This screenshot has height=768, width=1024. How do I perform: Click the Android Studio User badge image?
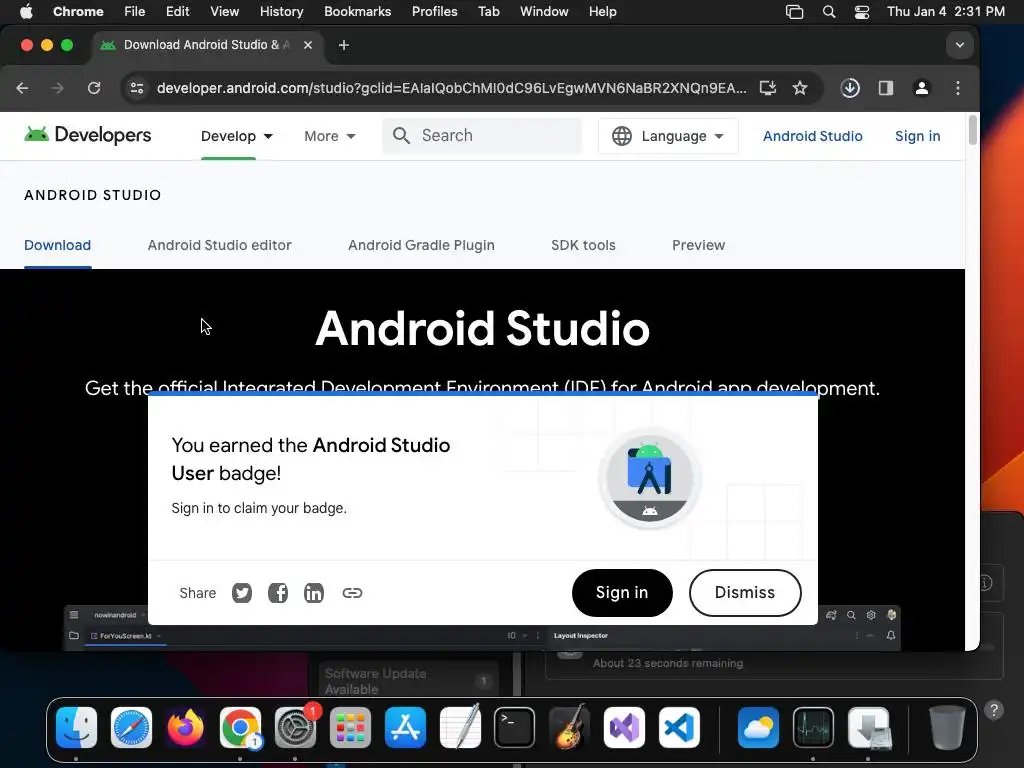click(x=650, y=478)
